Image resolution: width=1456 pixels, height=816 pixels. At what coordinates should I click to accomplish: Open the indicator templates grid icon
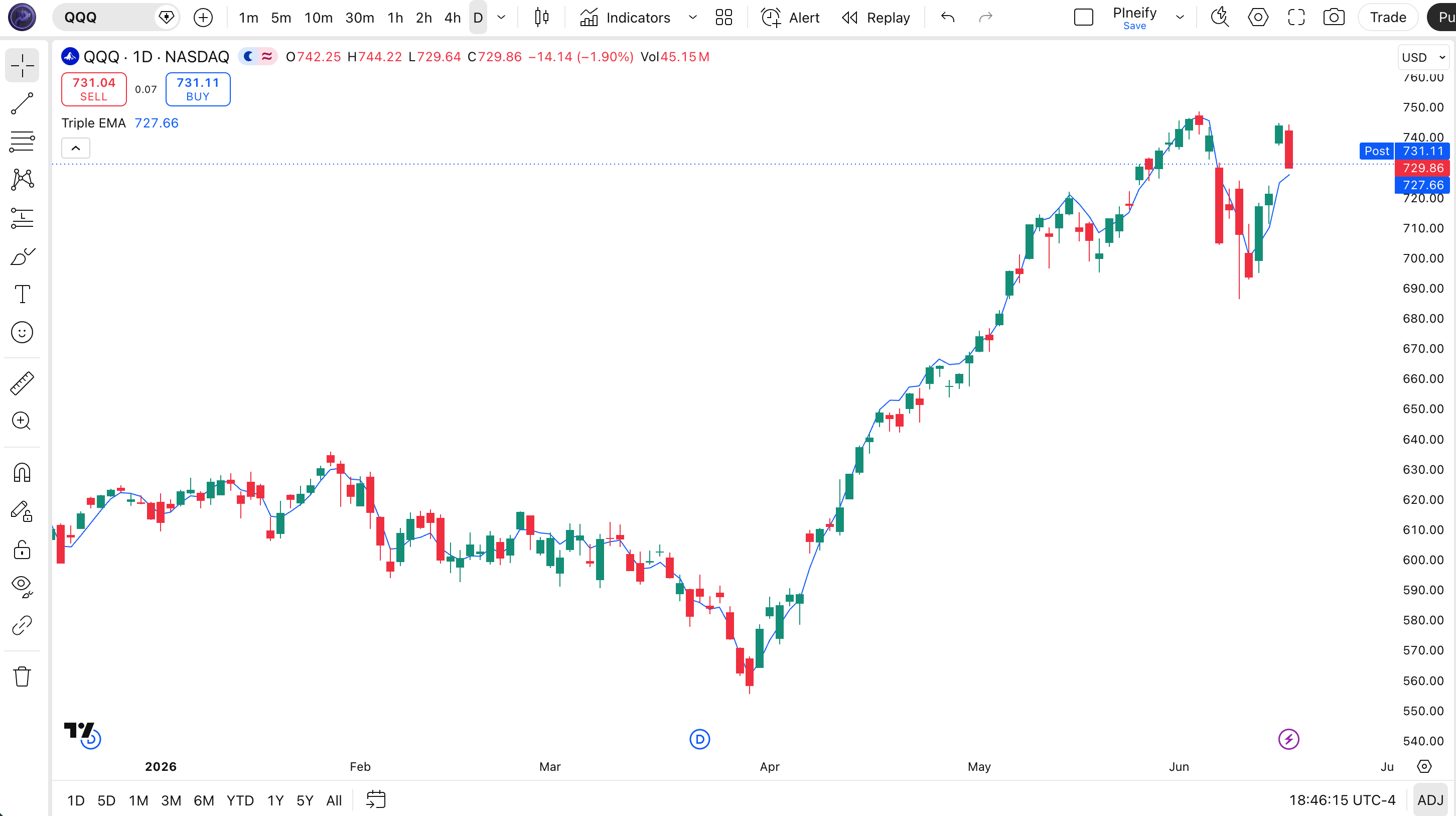tap(723, 18)
